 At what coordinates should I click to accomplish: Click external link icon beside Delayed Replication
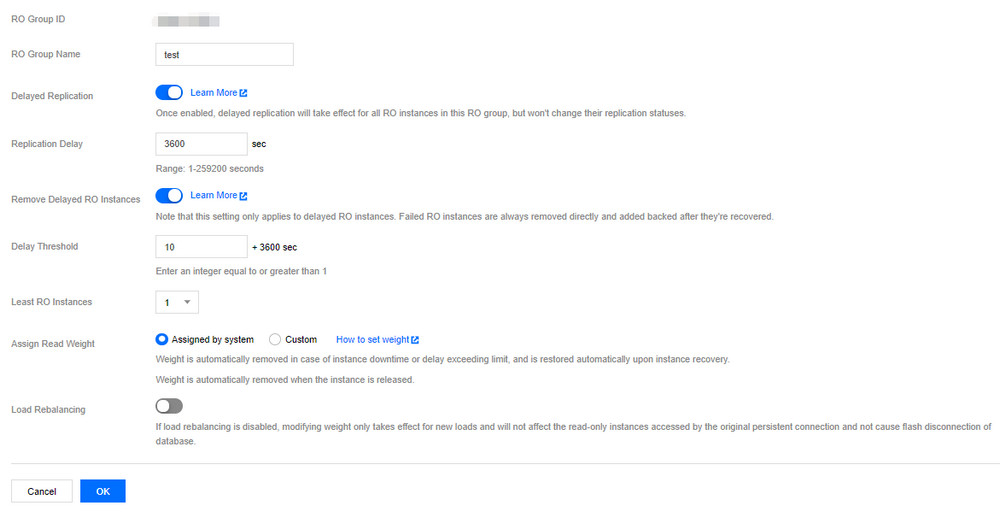click(x=244, y=93)
